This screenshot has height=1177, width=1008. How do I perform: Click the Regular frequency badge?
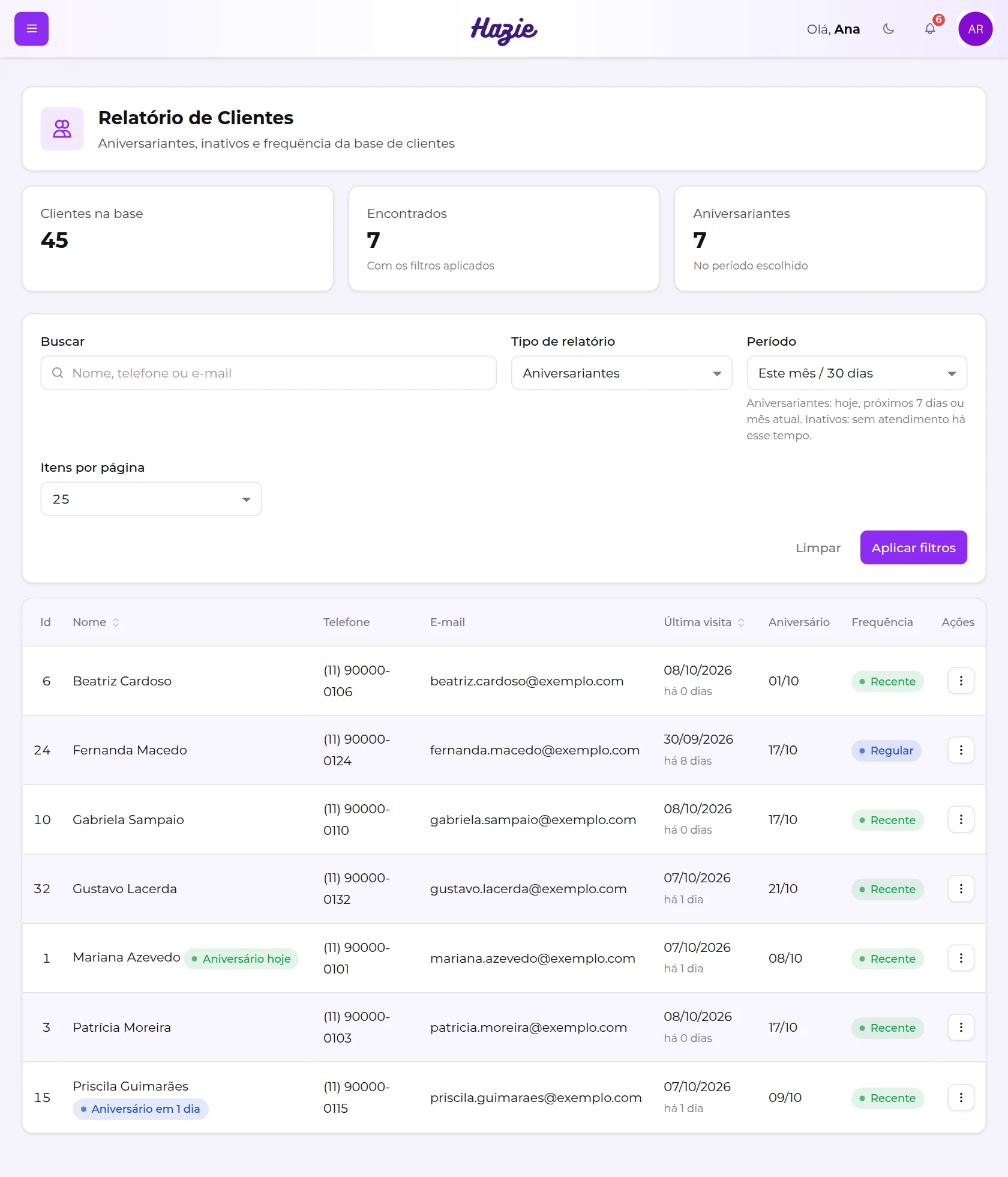coord(886,750)
